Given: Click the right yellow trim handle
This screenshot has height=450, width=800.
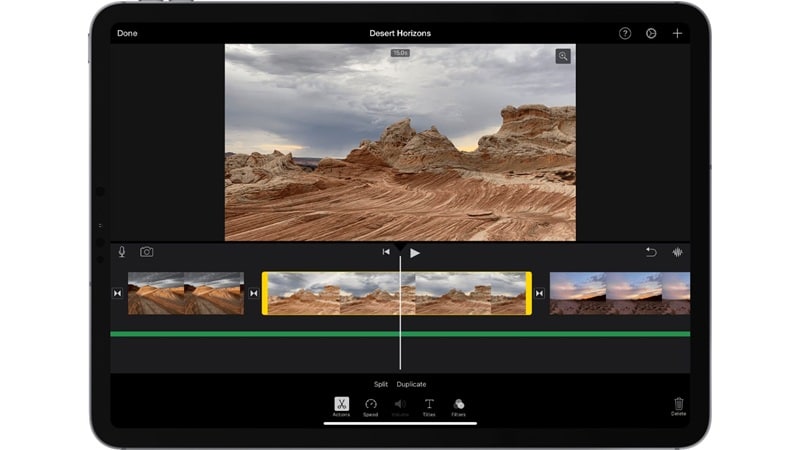Looking at the screenshot, I should pyautogui.click(x=529, y=293).
